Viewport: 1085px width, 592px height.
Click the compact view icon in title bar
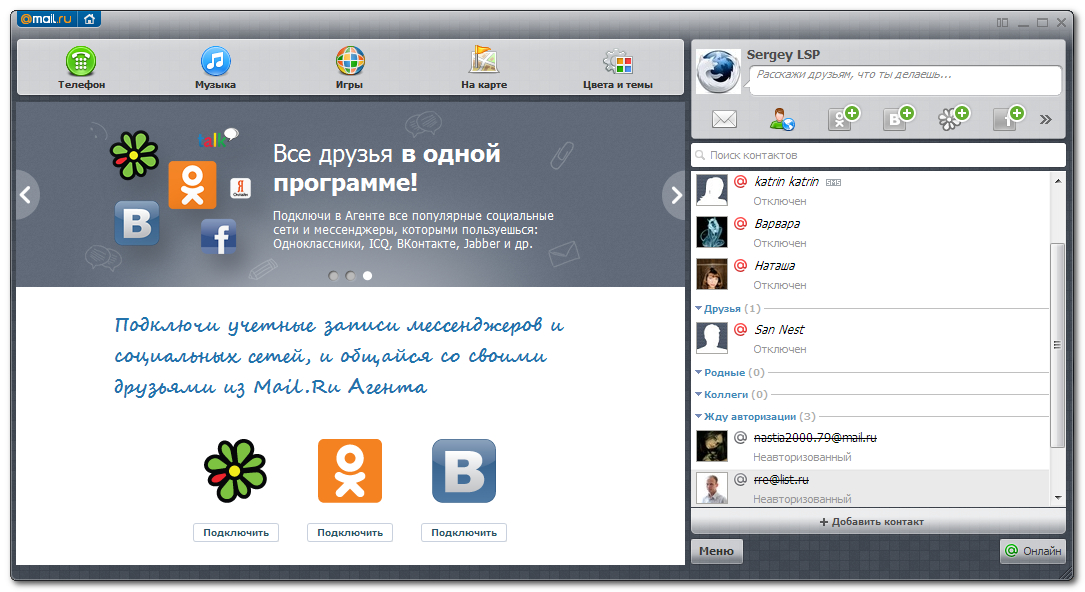point(1002,23)
